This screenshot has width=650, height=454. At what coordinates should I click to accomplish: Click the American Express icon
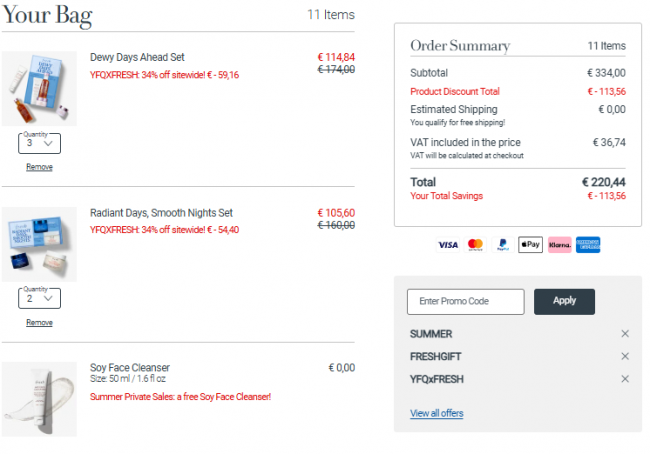pyautogui.click(x=588, y=245)
